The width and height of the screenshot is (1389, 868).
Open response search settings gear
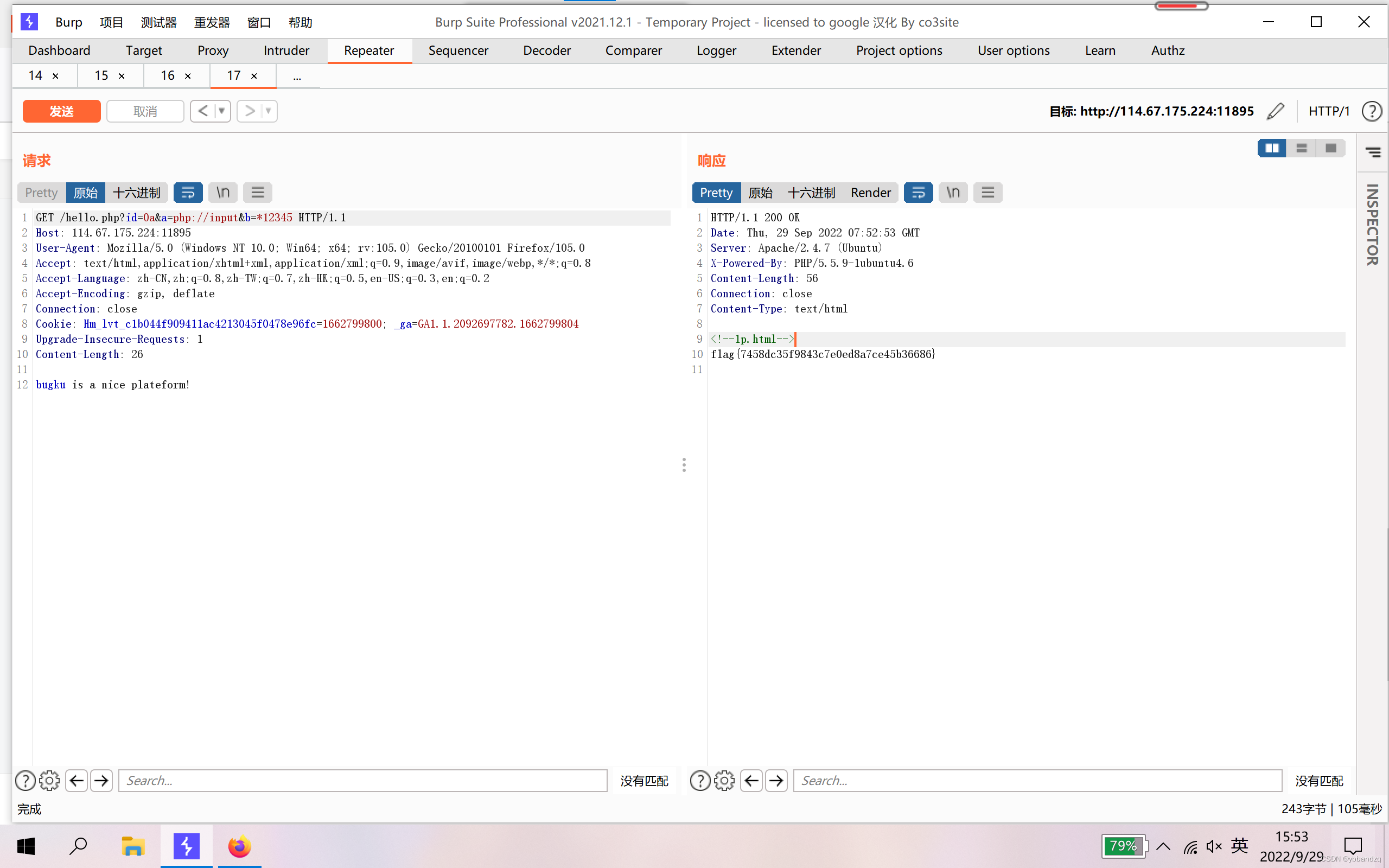pos(724,780)
